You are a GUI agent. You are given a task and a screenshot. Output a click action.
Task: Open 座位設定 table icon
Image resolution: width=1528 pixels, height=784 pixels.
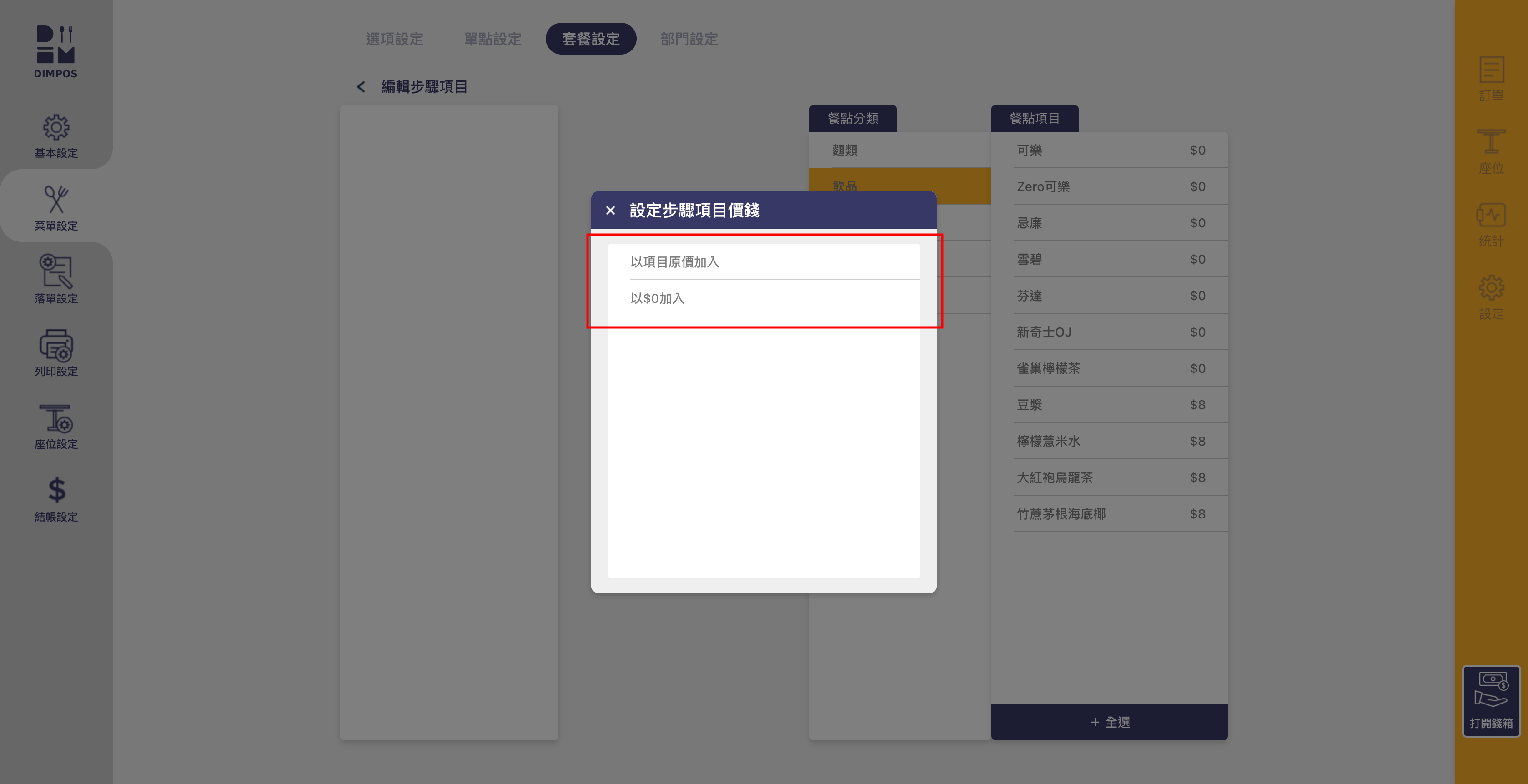(x=56, y=419)
